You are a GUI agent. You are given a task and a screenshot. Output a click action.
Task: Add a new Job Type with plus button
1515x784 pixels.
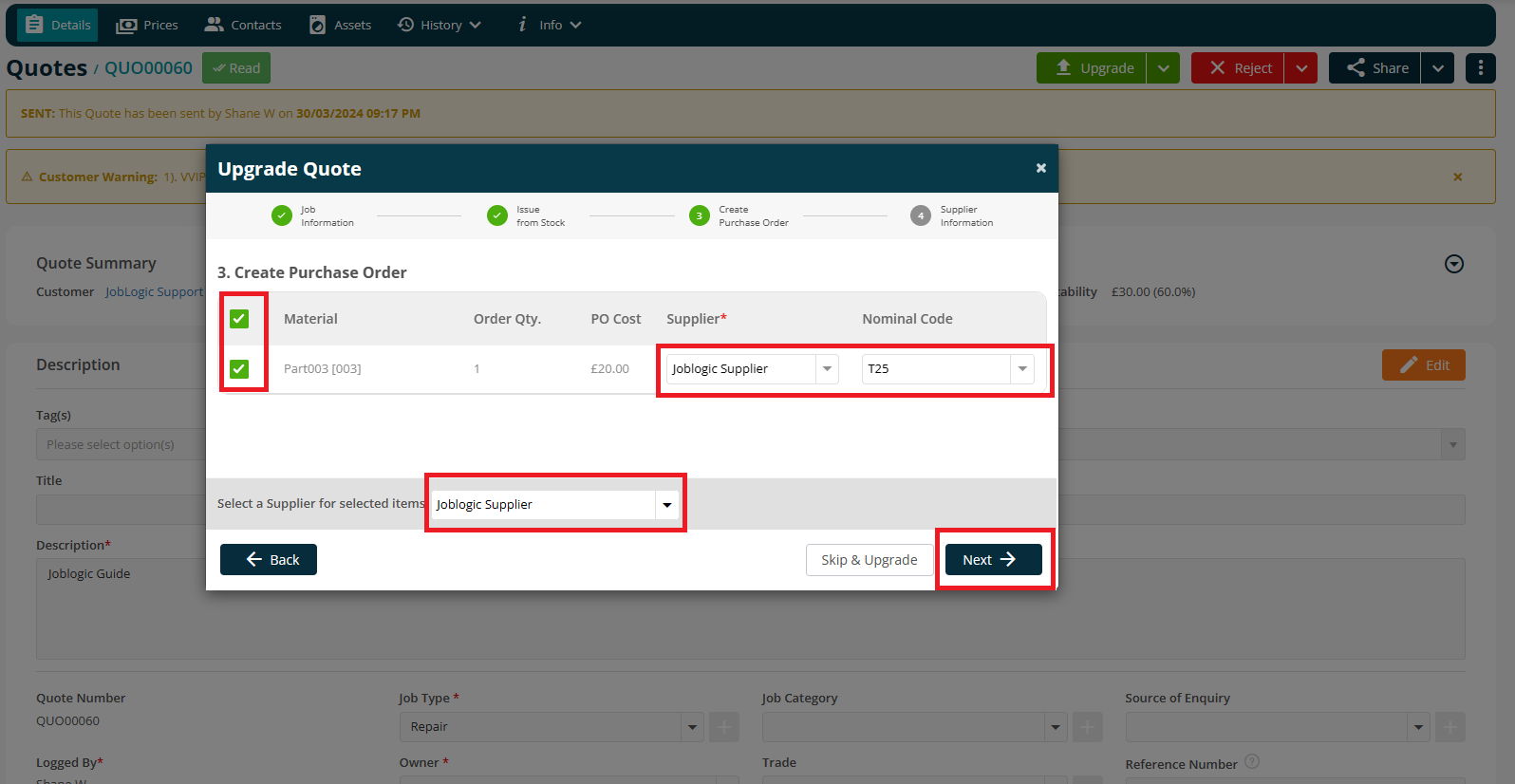pyautogui.click(x=724, y=727)
